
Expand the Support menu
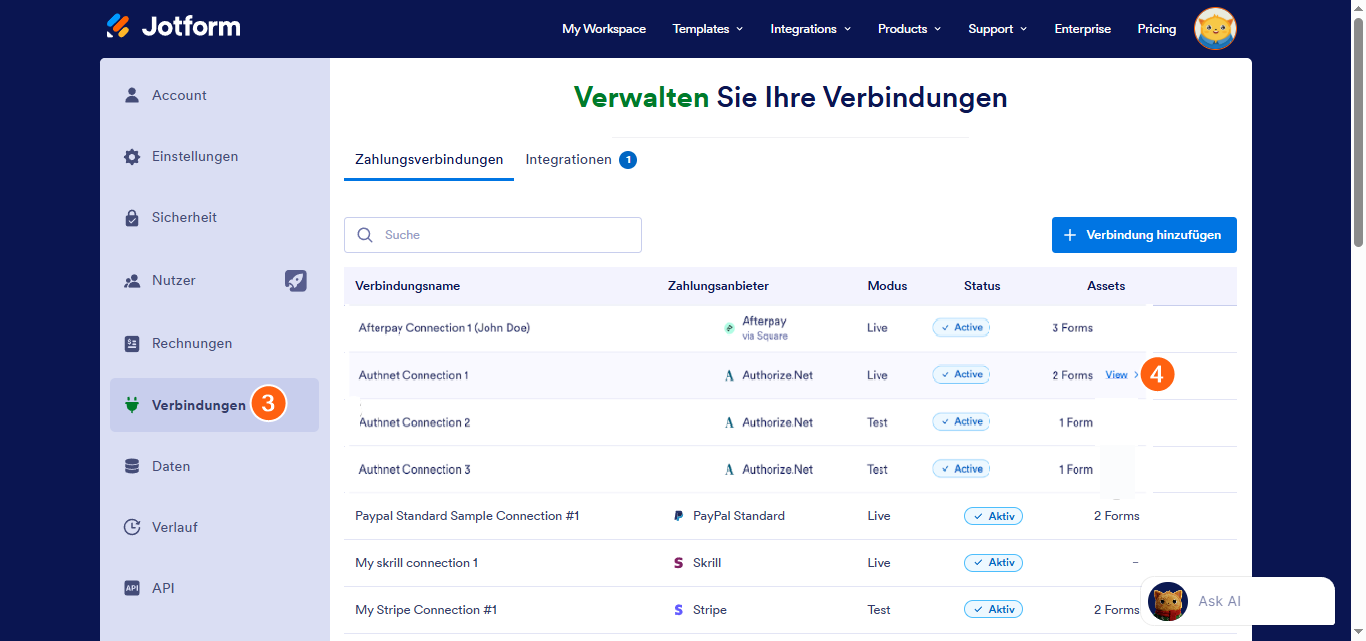pos(997,29)
